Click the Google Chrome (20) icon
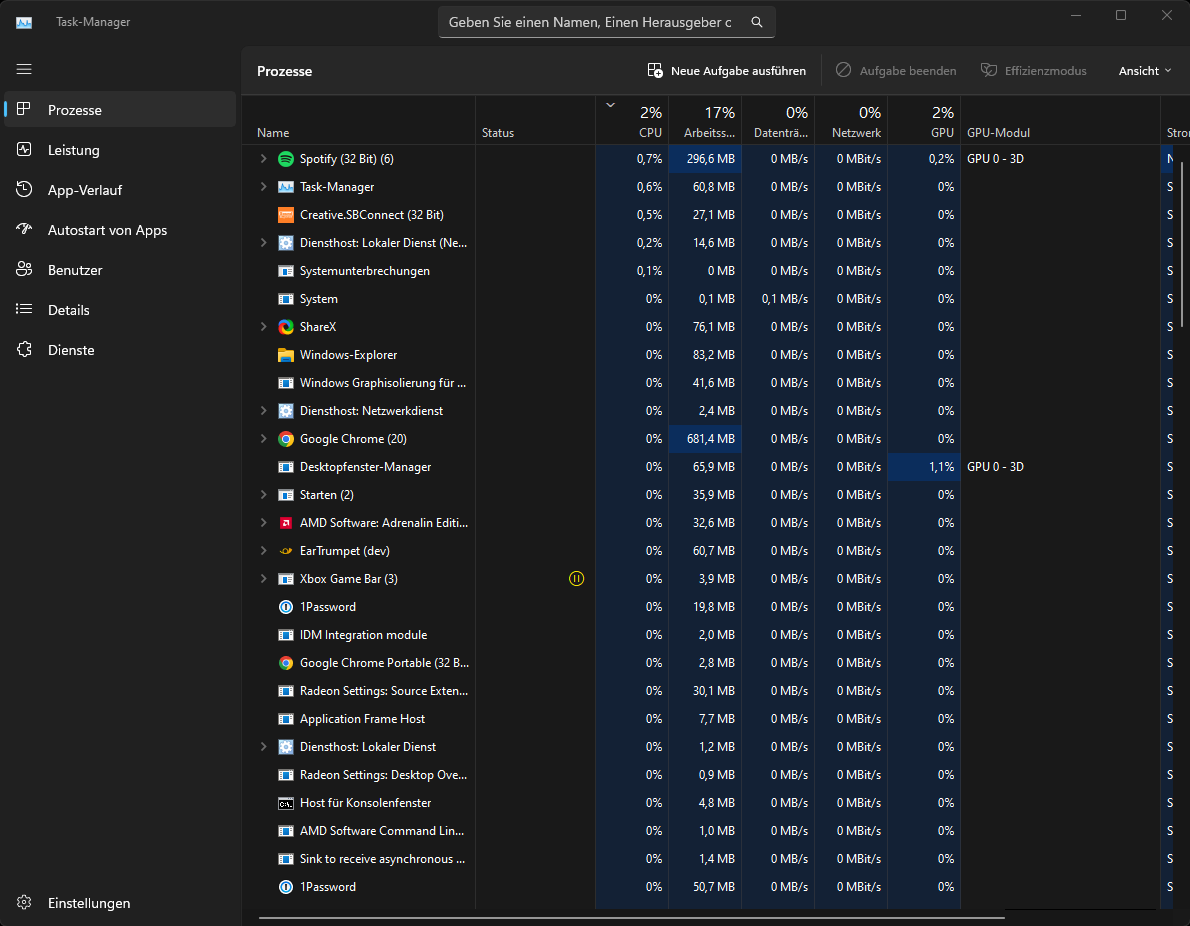 click(285, 439)
